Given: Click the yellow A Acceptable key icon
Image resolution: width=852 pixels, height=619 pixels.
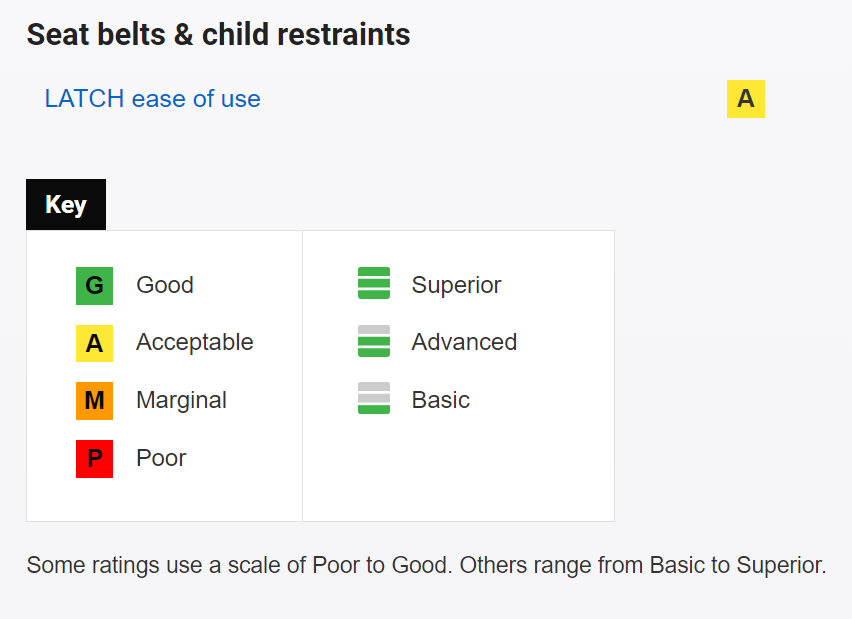Looking at the screenshot, I should (94, 343).
